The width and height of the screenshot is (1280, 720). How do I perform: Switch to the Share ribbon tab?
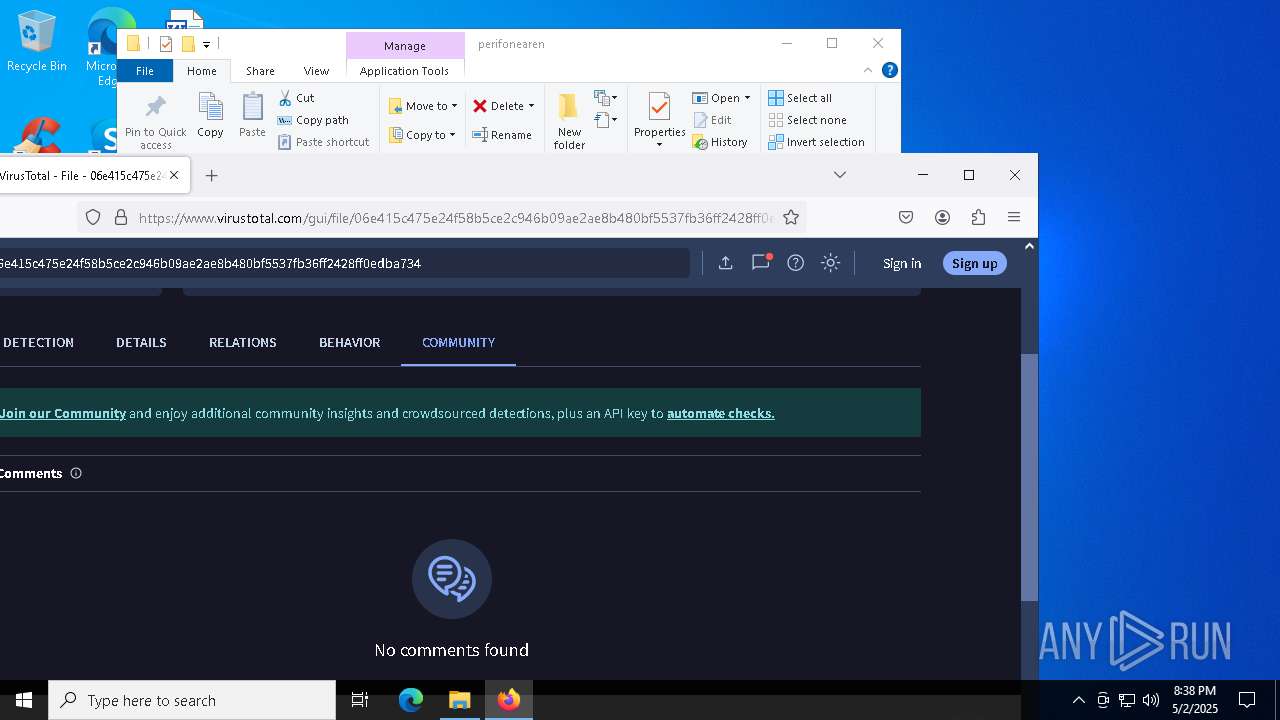click(260, 71)
